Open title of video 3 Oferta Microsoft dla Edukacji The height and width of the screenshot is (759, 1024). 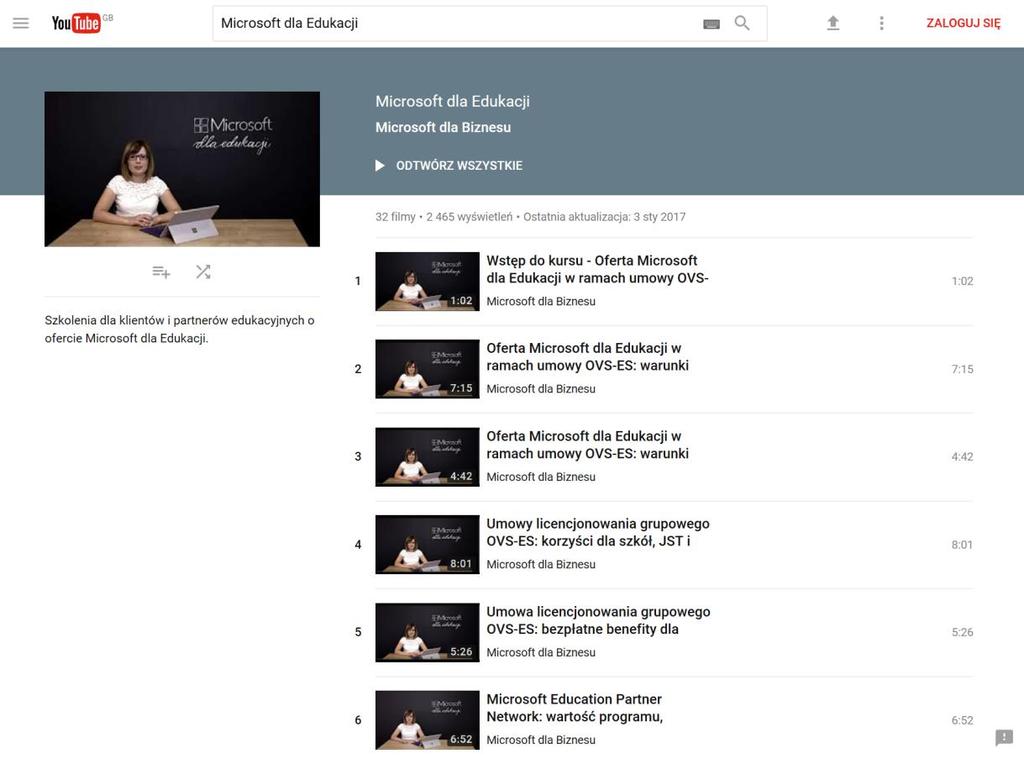pyautogui.click(x=588, y=445)
